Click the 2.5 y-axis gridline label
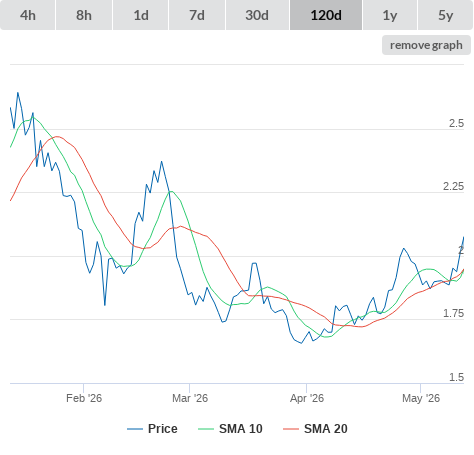 click(x=456, y=123)
